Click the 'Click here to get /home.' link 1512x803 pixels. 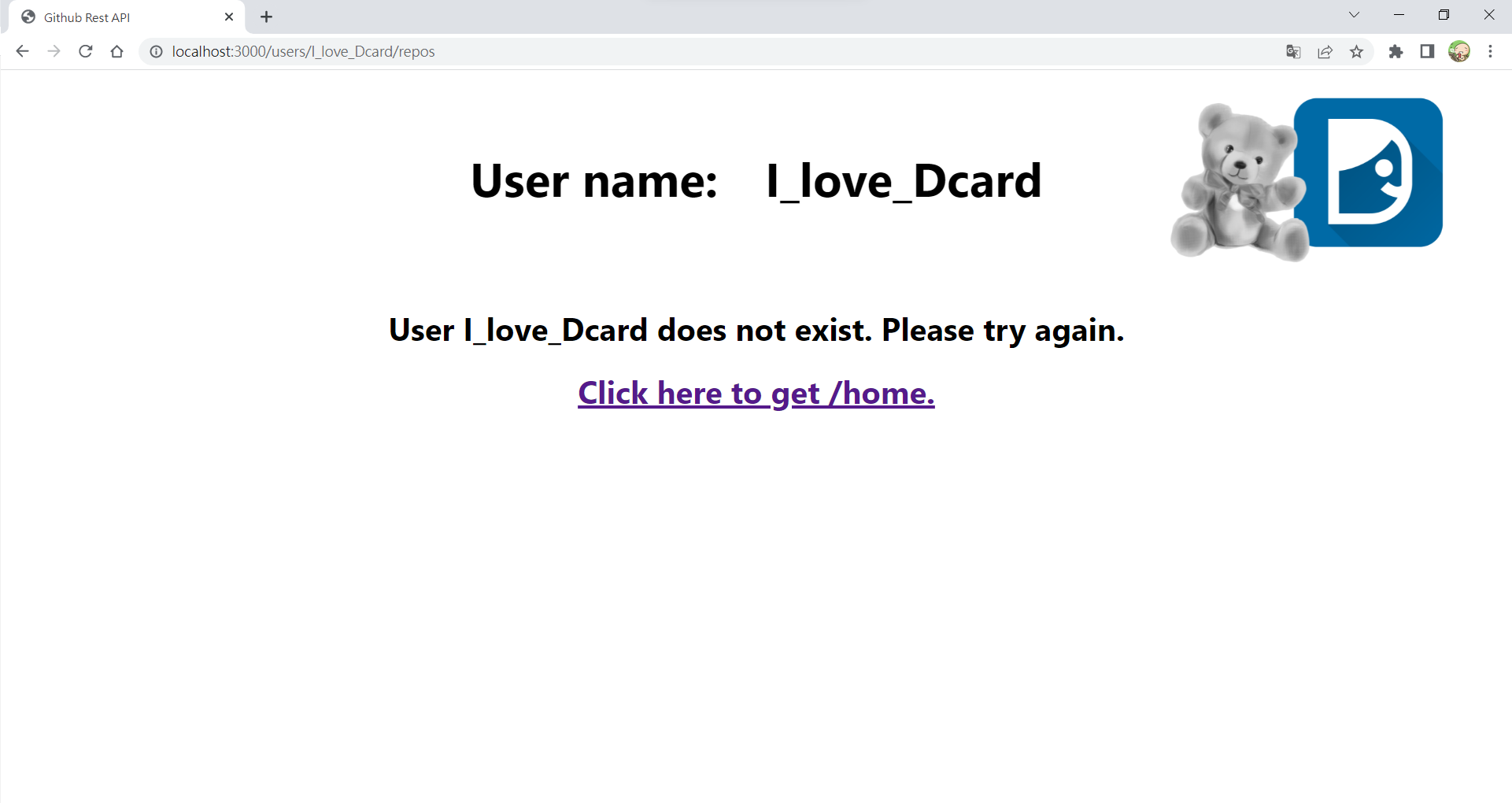tap(756, 393)
